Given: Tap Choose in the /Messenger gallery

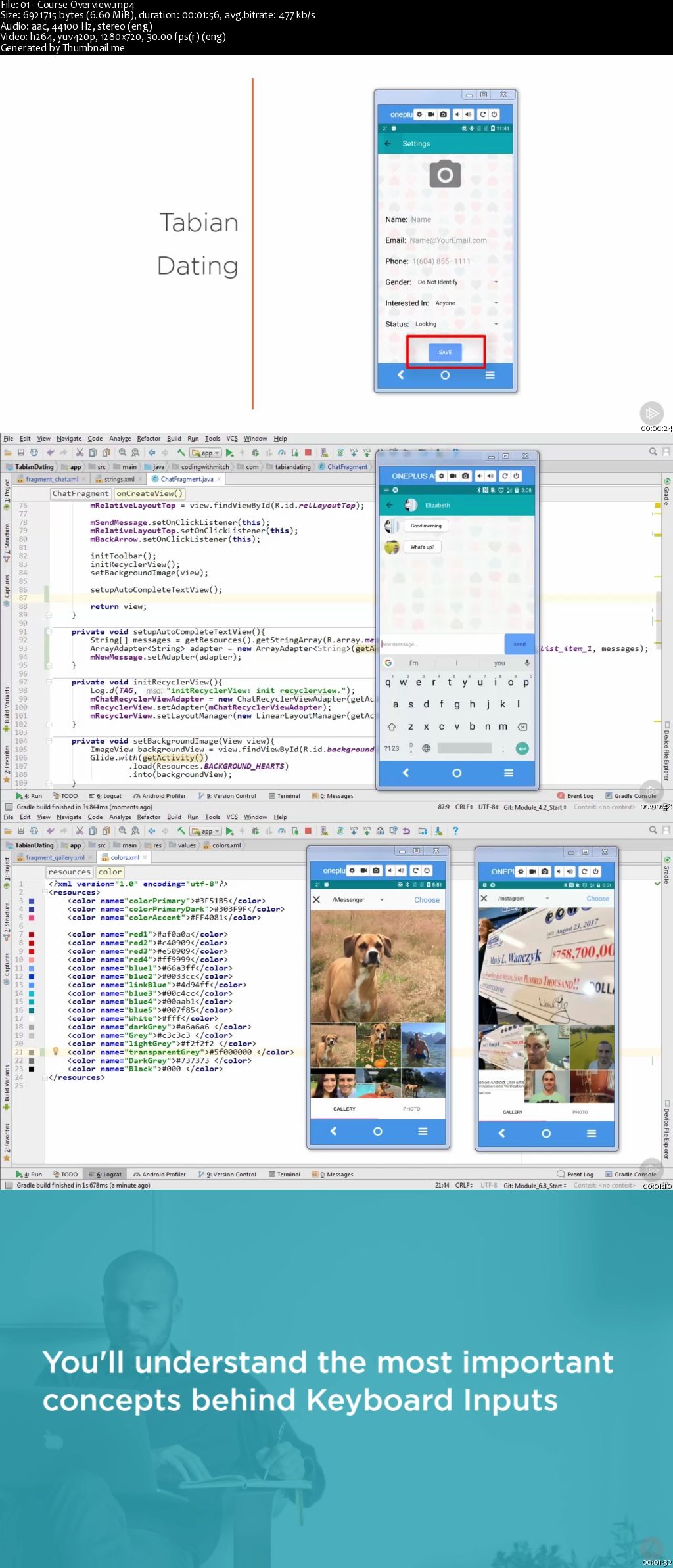Looking at the screenshot, I should tap(427, 900).
